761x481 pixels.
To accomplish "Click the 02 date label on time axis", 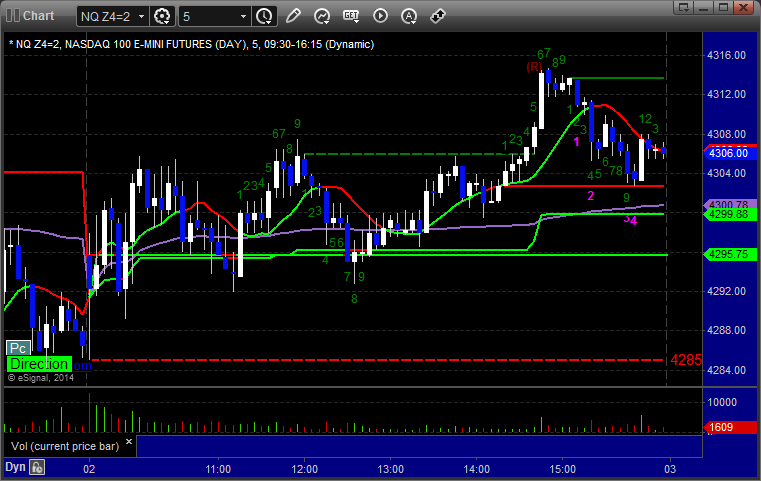I will click(x=89, y=469).
